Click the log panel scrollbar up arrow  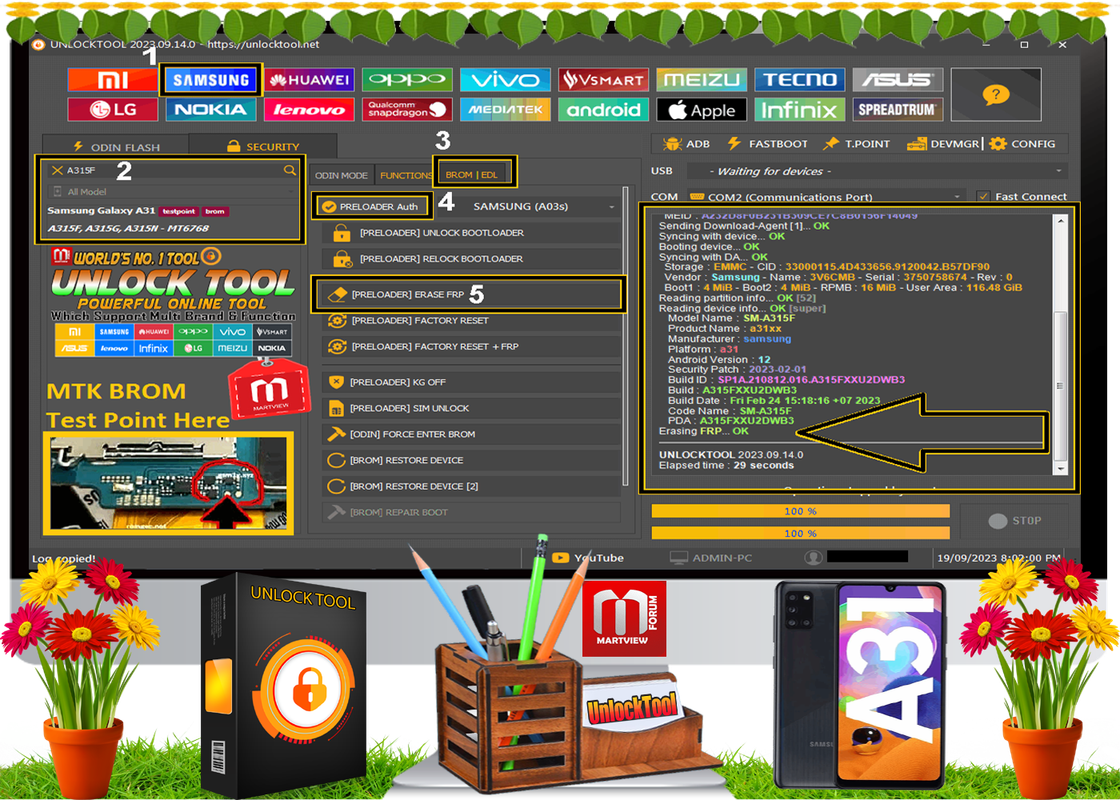click(x=1060, y=221)
